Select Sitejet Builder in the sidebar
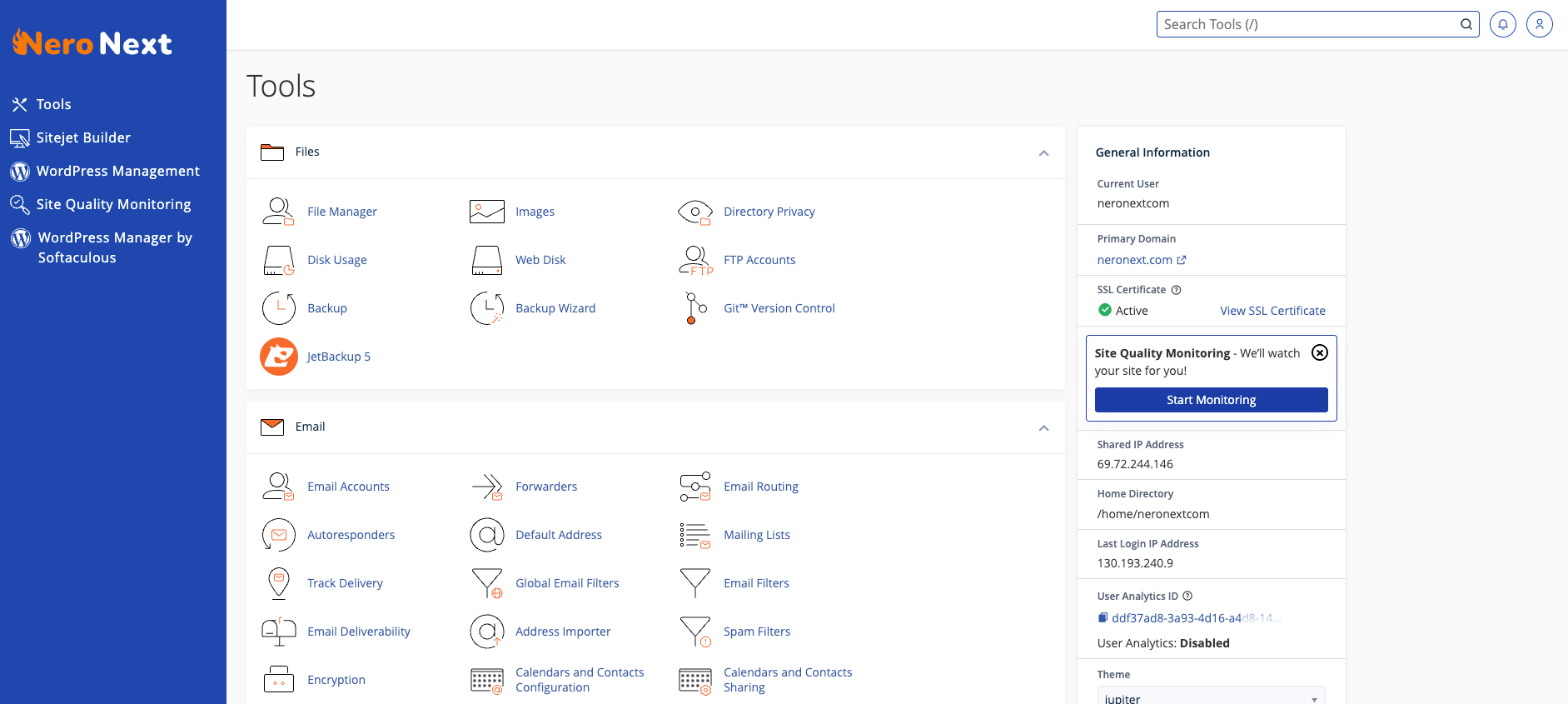The image size is (1568, 704). tap(83, 137)
